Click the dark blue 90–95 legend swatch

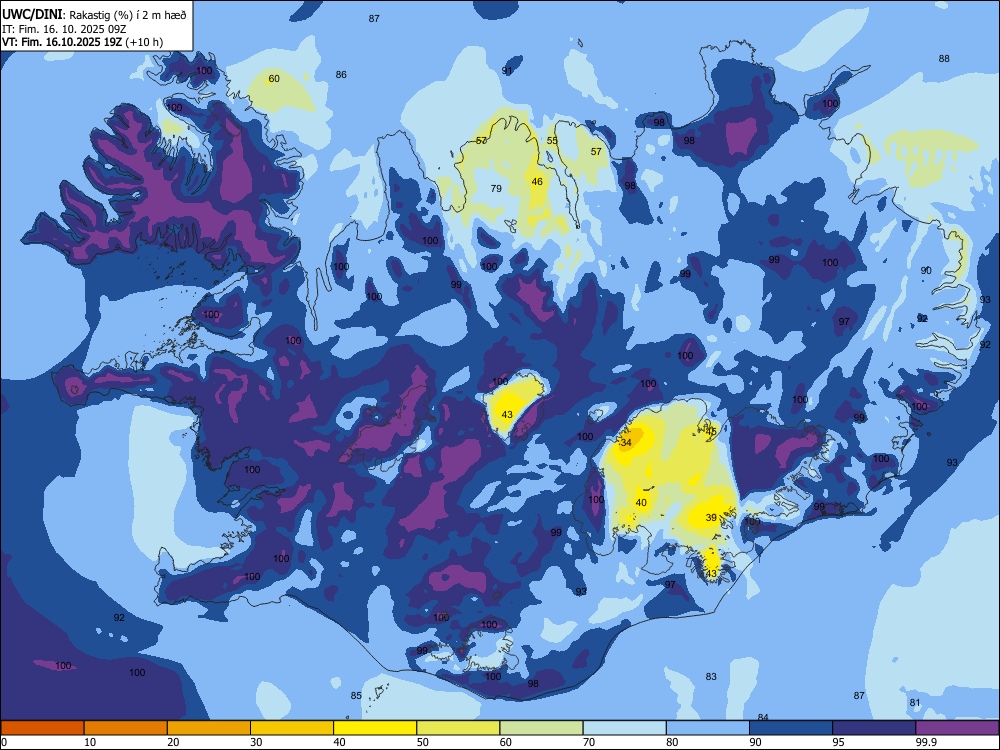(791, 728)
